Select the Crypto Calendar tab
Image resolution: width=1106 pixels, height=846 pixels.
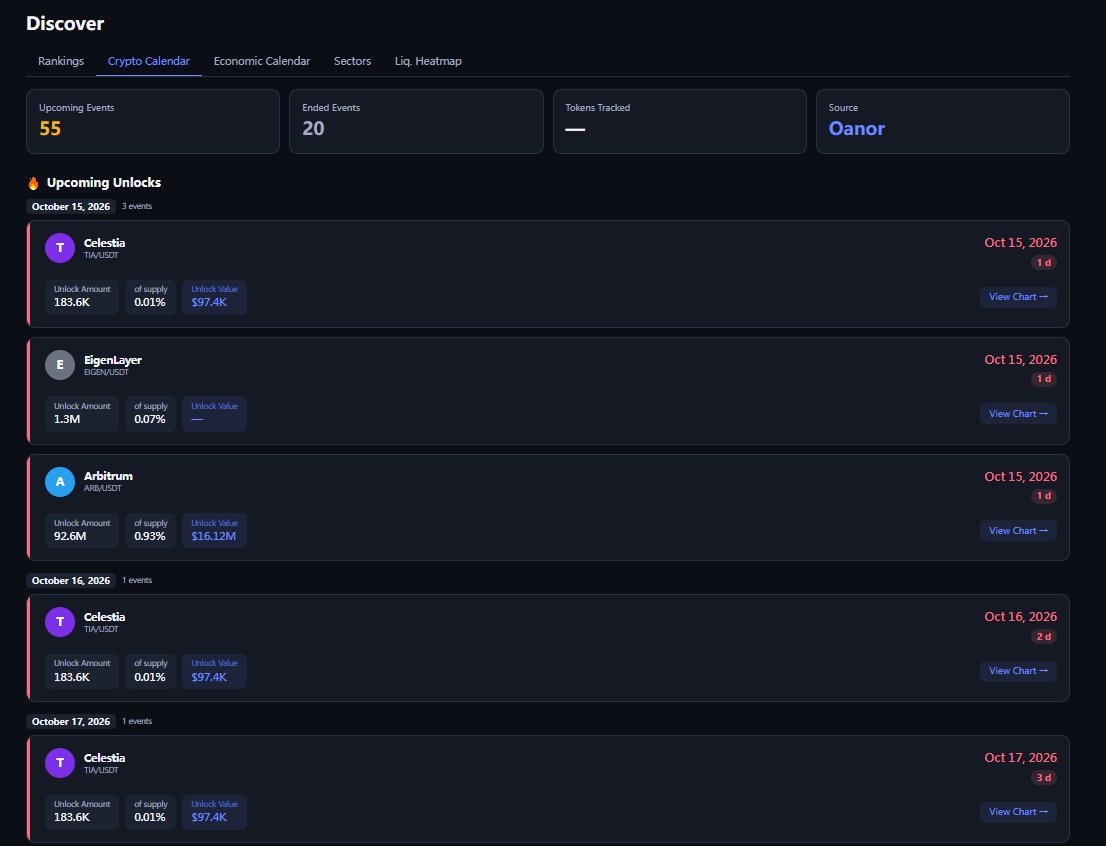pyautogui.click(x=149, y=61)
